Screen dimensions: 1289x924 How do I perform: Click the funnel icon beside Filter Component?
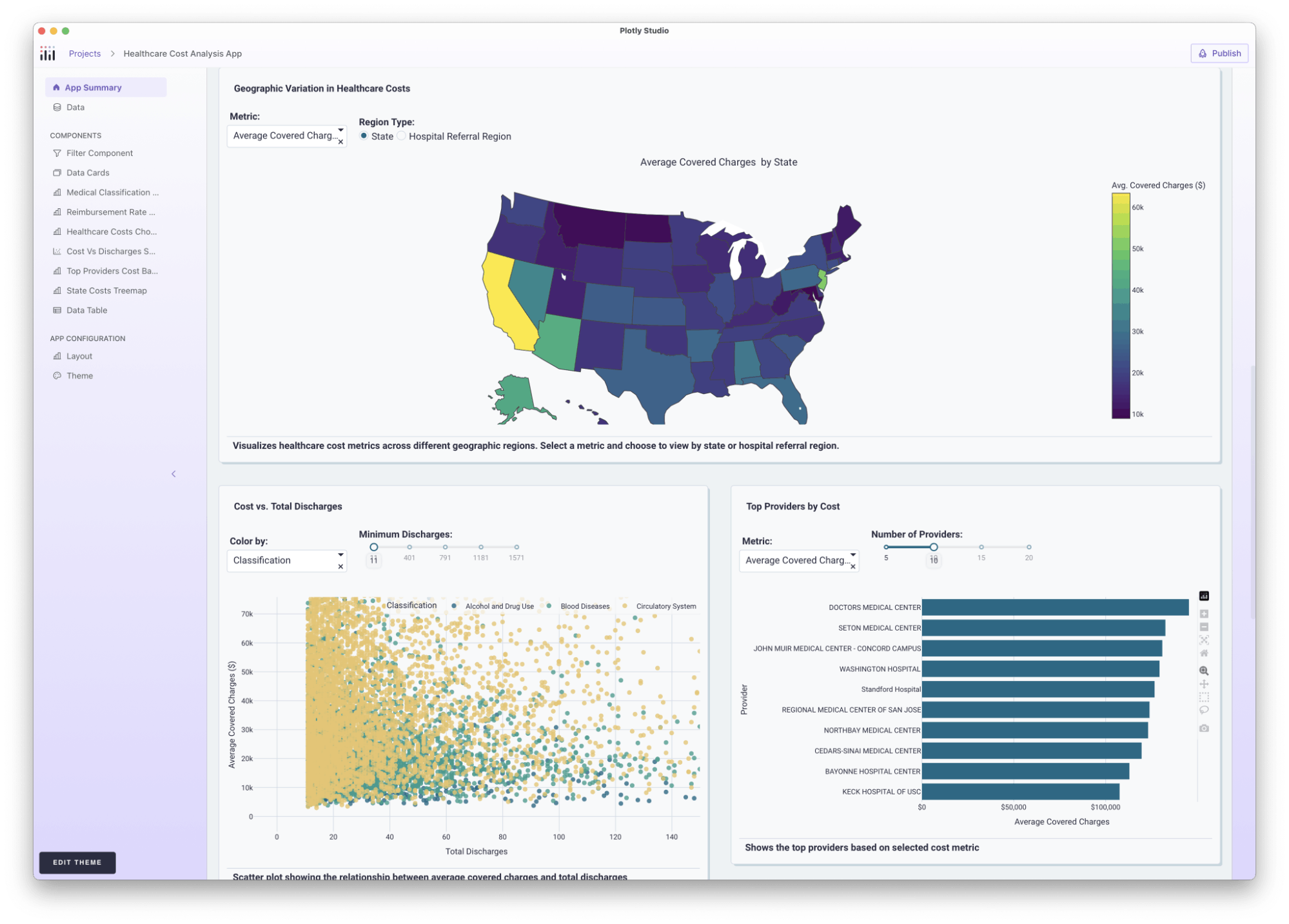coord(57,153)
